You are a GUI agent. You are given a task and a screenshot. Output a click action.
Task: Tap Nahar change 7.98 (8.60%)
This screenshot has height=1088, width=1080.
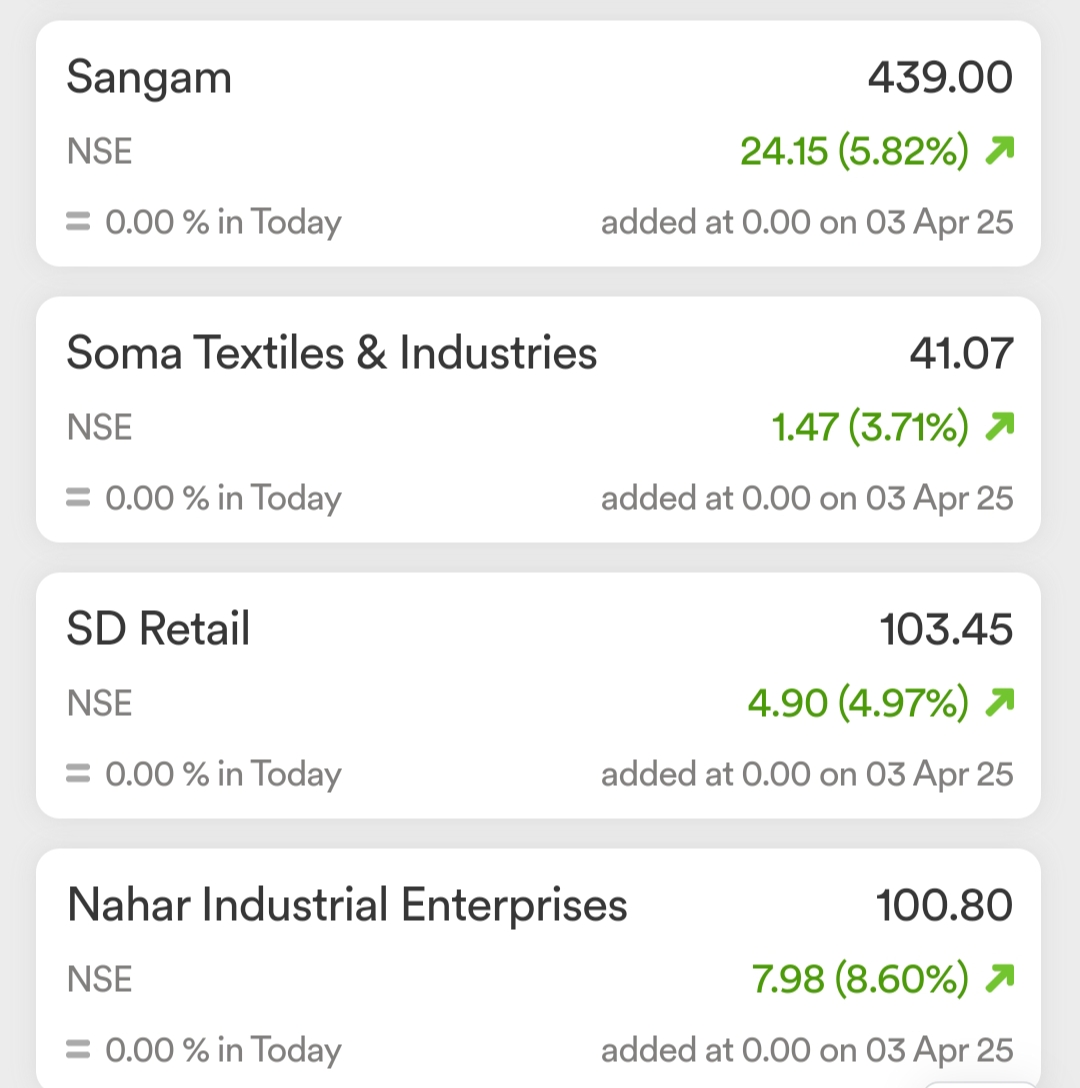pos(860,980)
